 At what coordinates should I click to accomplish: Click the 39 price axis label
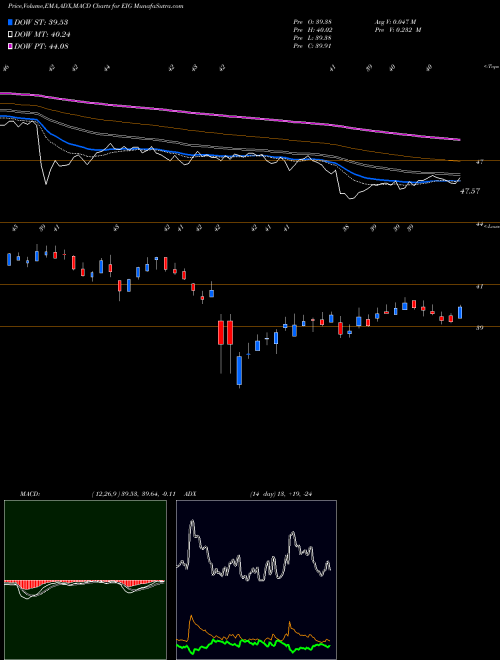(479, 327)
